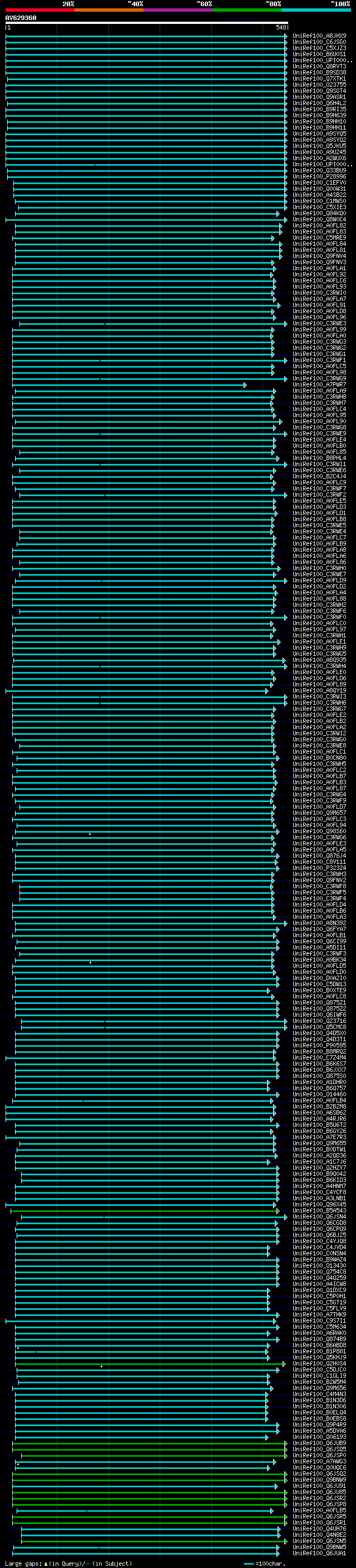The width and height of the screenshot is (356, 1568).
Task: Open hit UniRef100_A3LN81
Action: [x=319, y=1198]
